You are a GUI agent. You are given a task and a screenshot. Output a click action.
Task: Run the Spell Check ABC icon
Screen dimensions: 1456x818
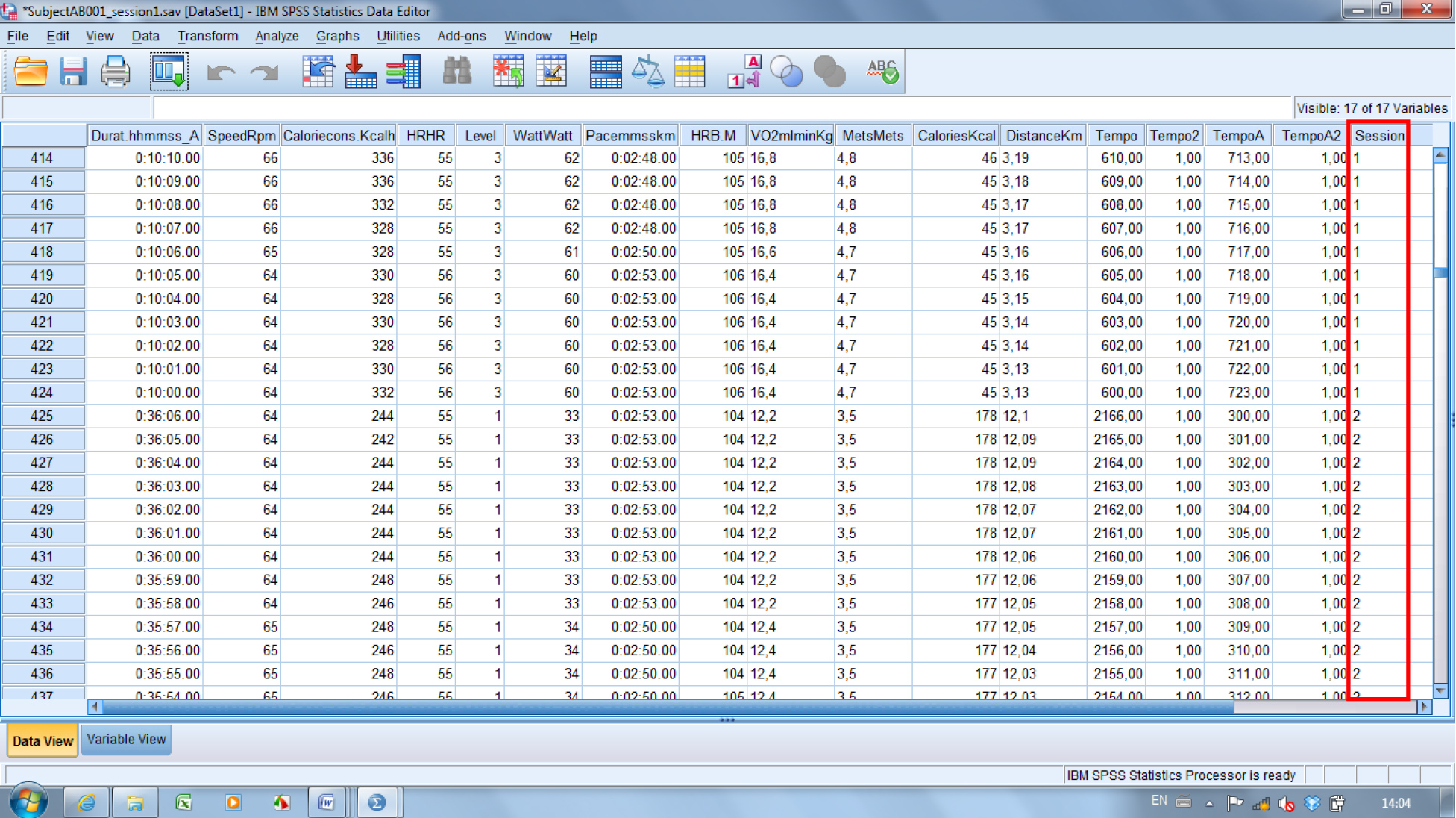(x=882, y=72)
